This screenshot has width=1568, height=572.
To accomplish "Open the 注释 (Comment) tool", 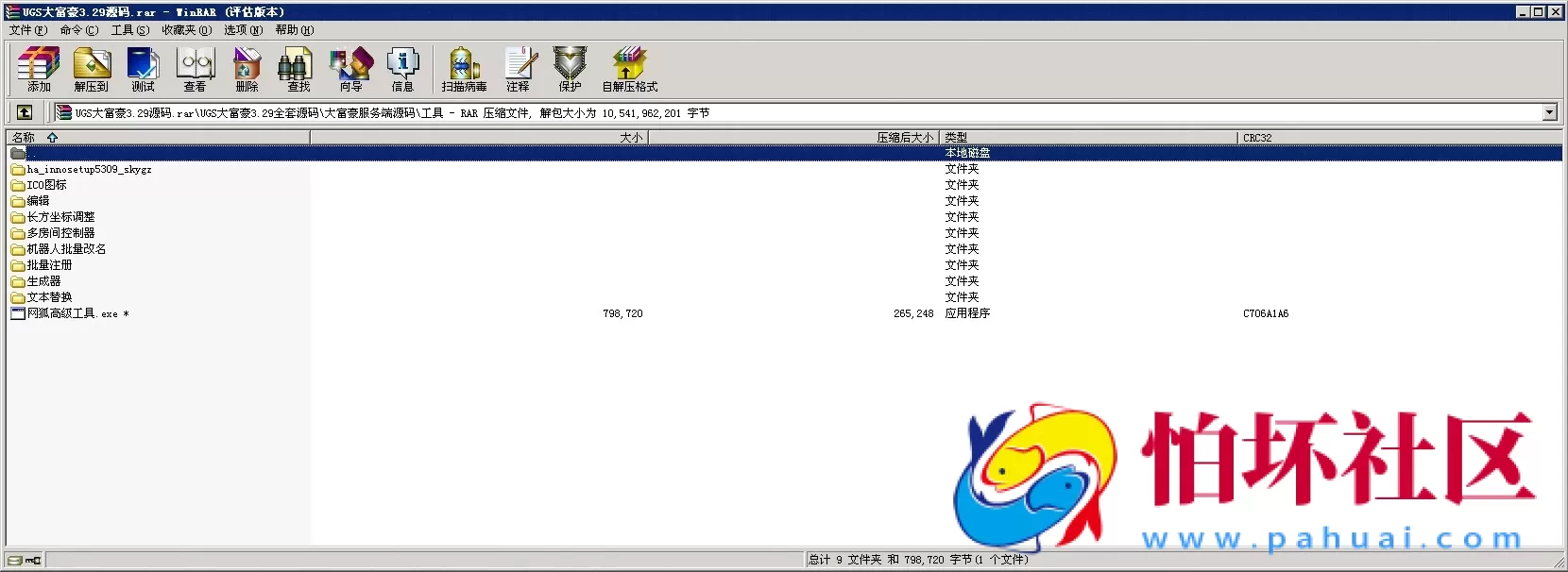I will (x=519, y=69).
